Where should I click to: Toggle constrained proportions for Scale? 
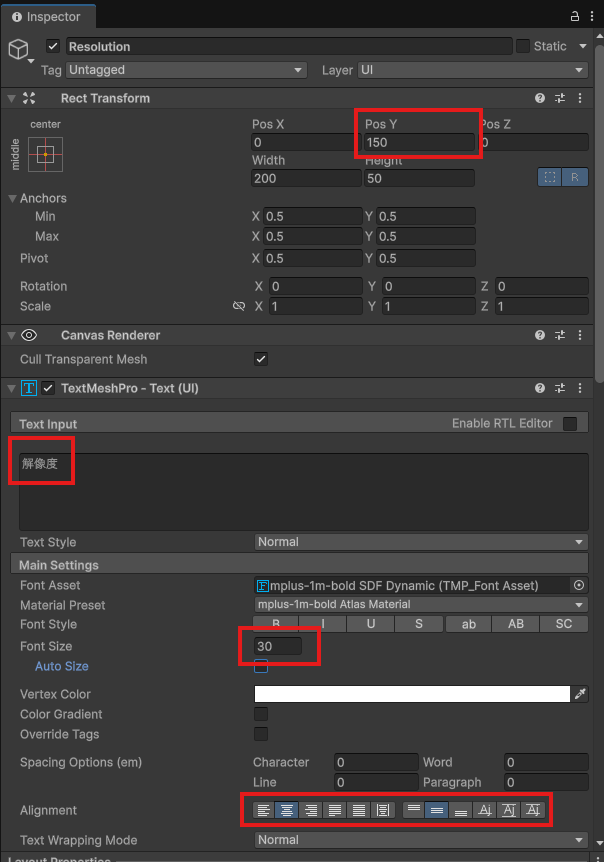pos(238,307)
